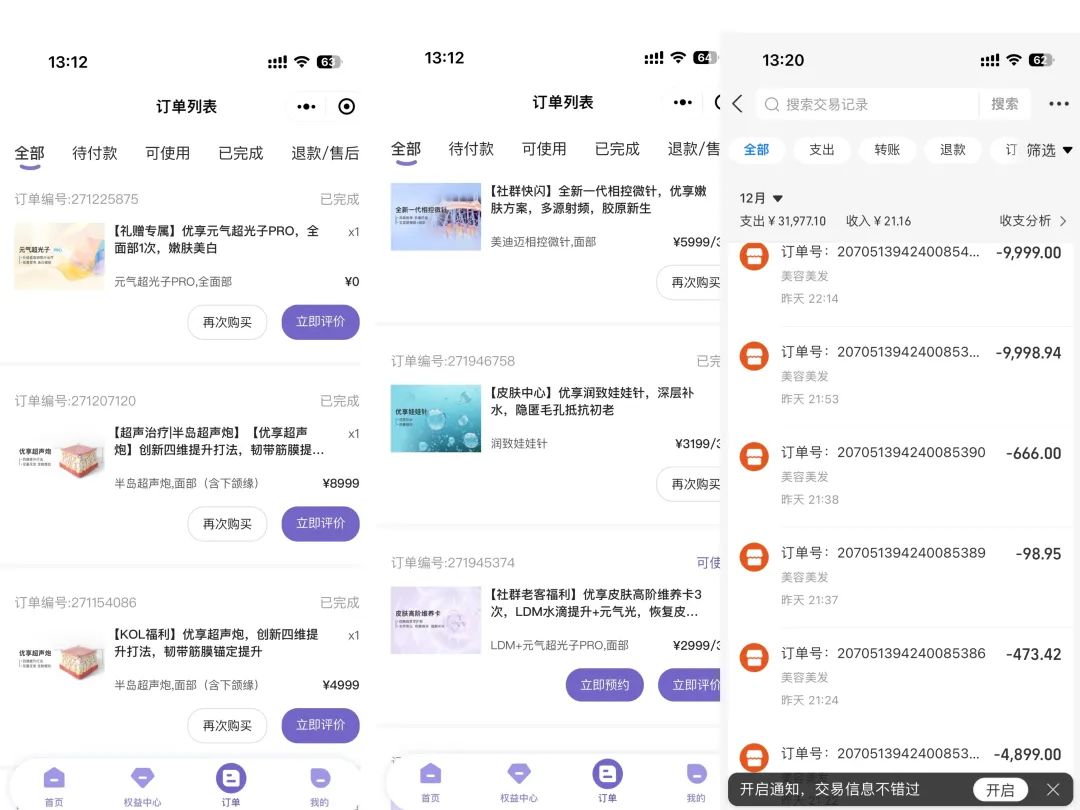This screenshot has height=810, width=1080.
Task: Open the transaction amount -666.00
Action: [x=1033, y=453]
